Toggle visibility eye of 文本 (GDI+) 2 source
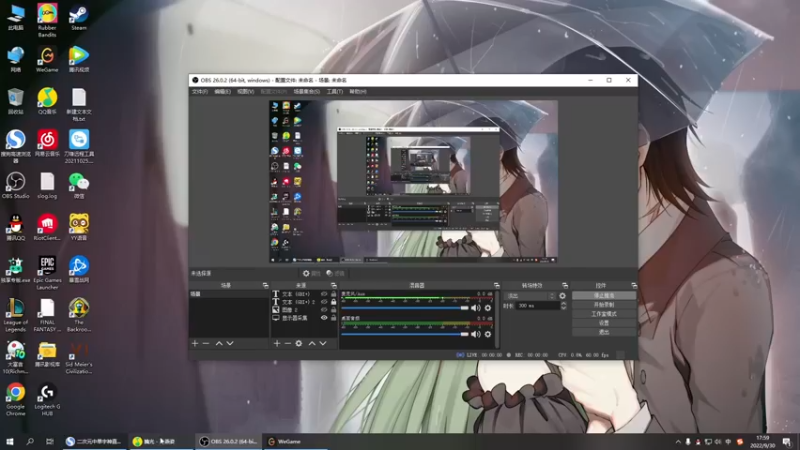 (324, 302)
